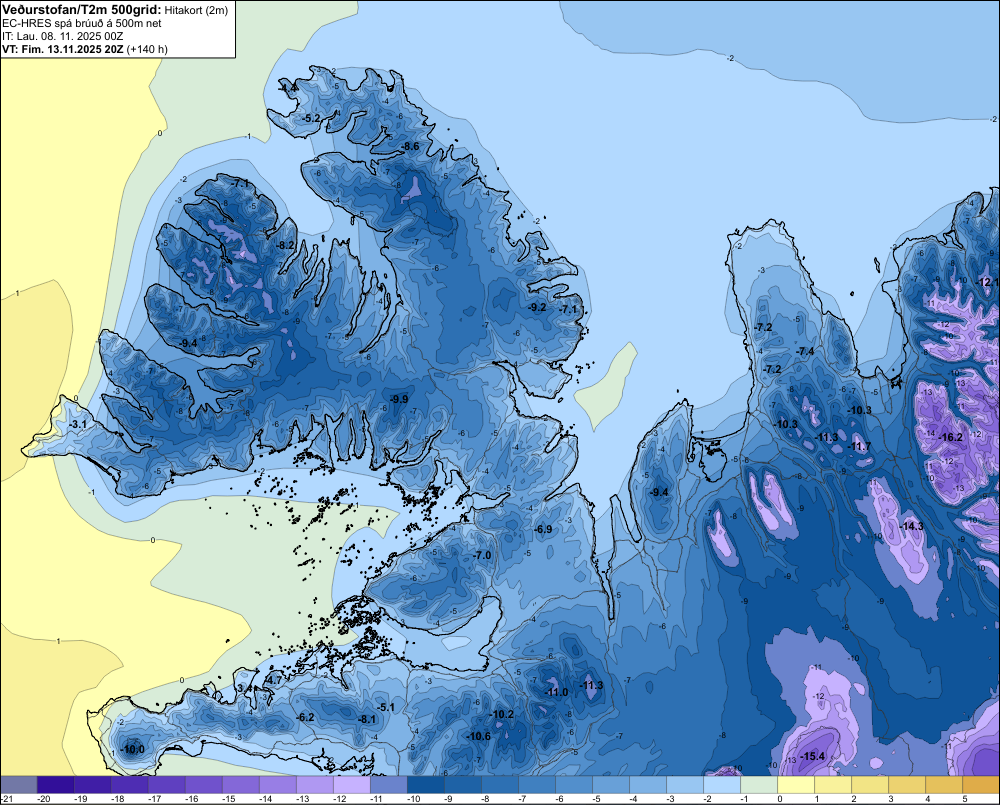
Task: Click the -7.4 temperature label
Action: (x=805, y=351)
